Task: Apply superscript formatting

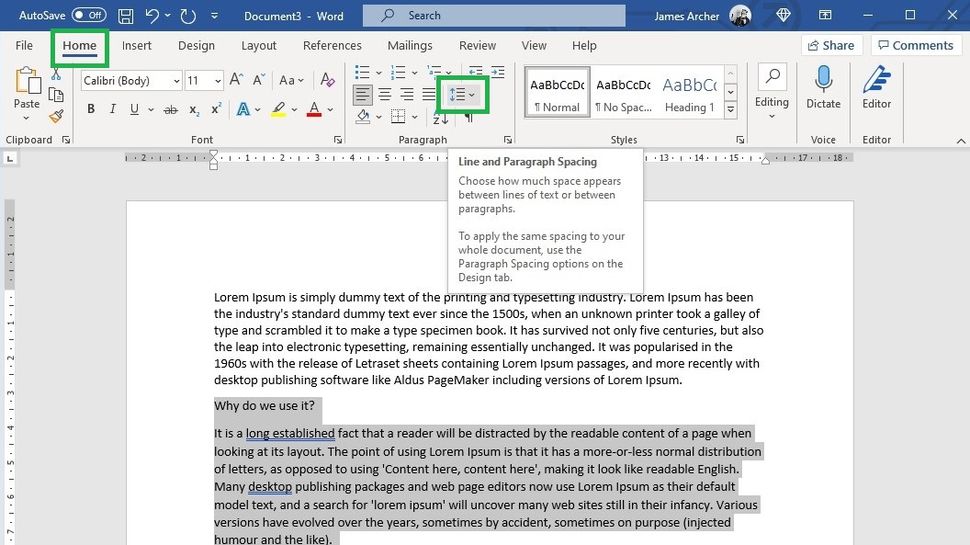Action: tap(216, 109)
